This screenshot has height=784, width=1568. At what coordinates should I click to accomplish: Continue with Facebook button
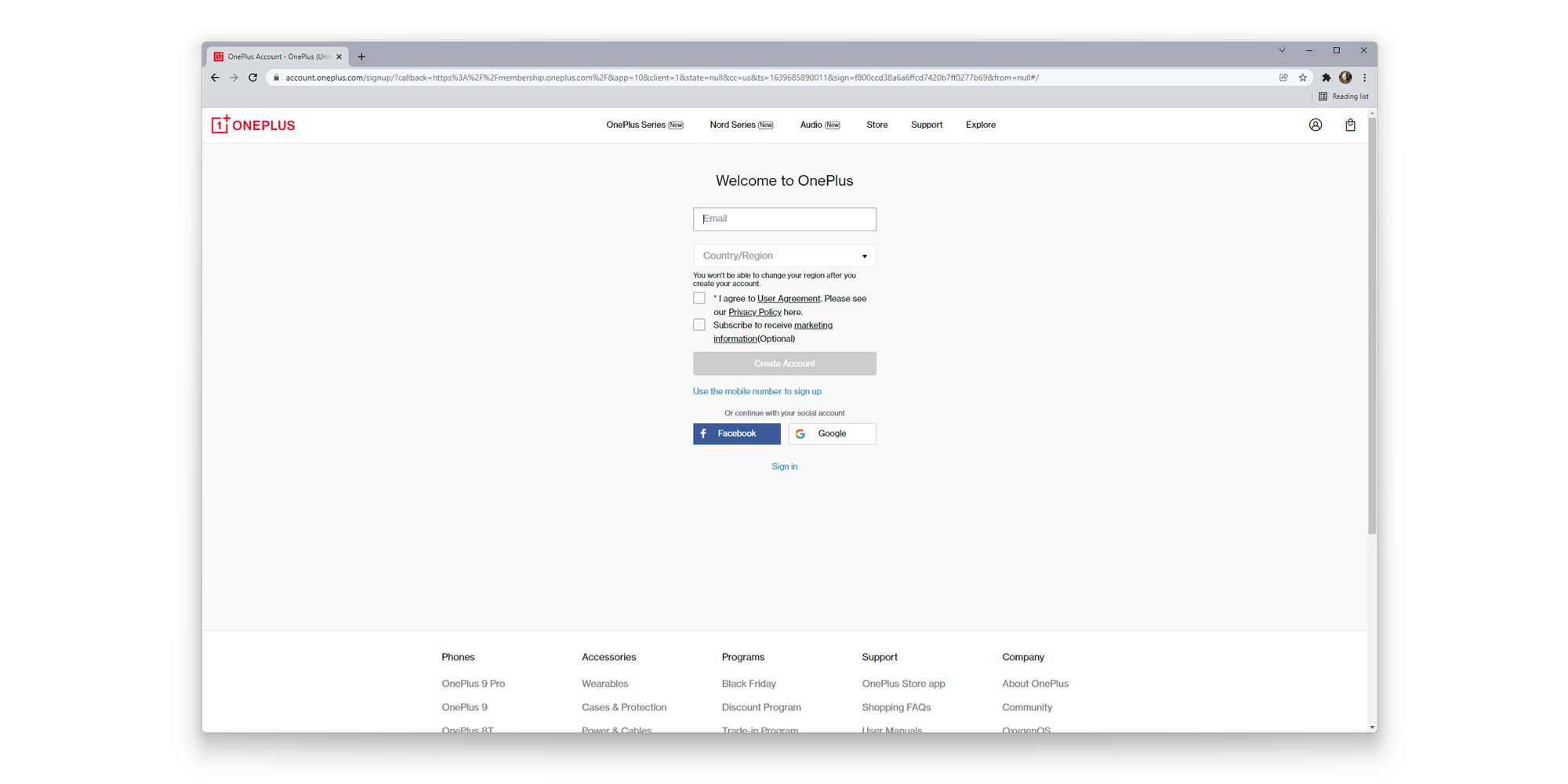click(x=736, y=434)
